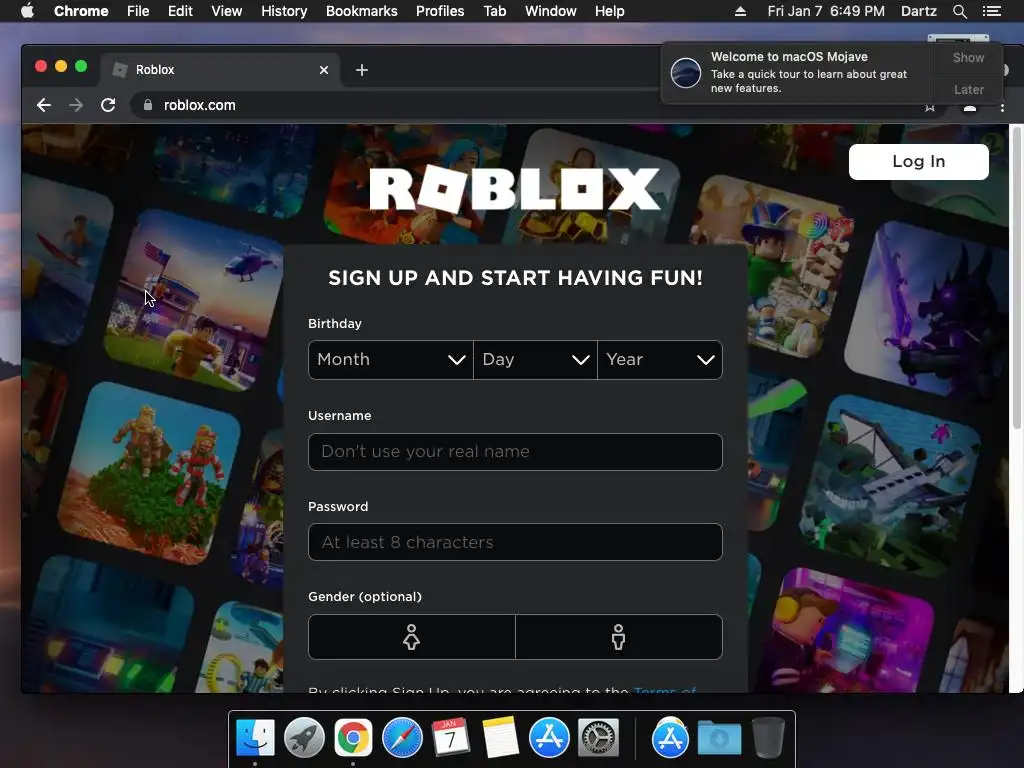Open the Apple menu
Viewport: 1024px width, 768px height.
27,11
